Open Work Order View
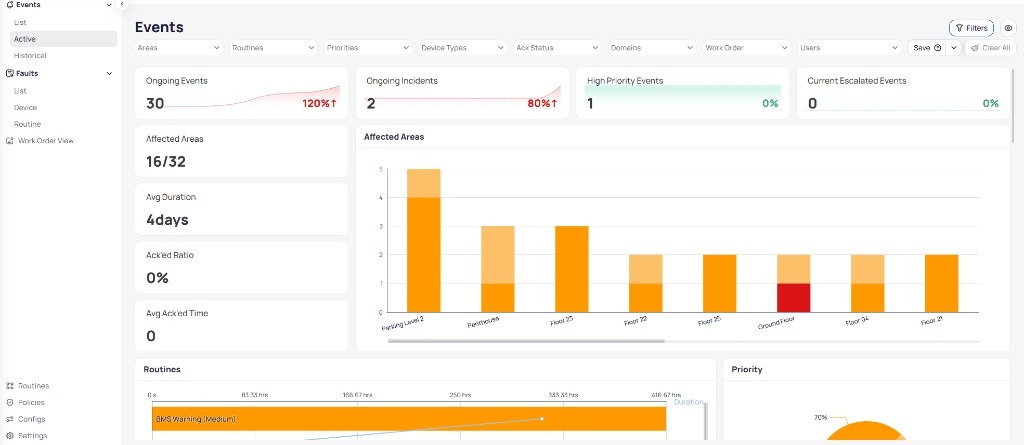The image size is (1024, 445). coord(46,140)
